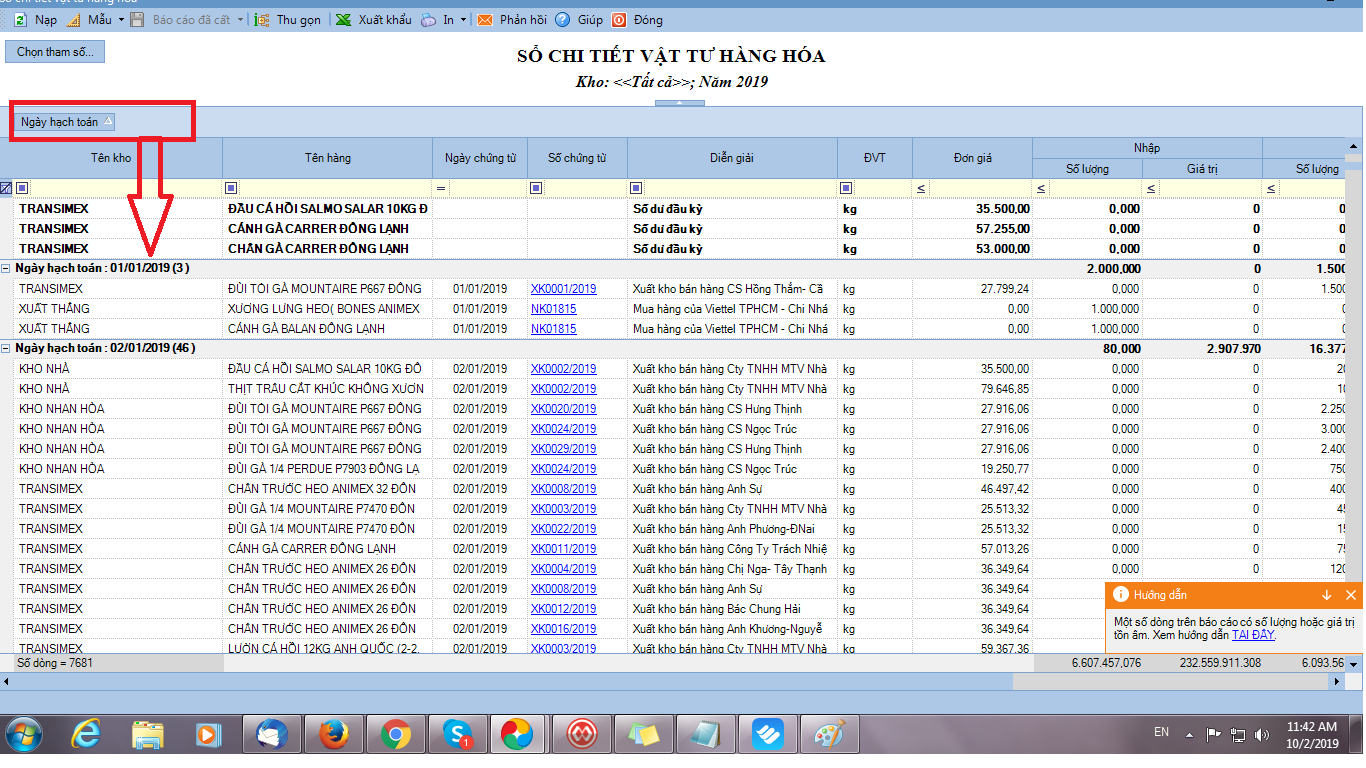Sort by the Đơn giá column header

(972, 158)
